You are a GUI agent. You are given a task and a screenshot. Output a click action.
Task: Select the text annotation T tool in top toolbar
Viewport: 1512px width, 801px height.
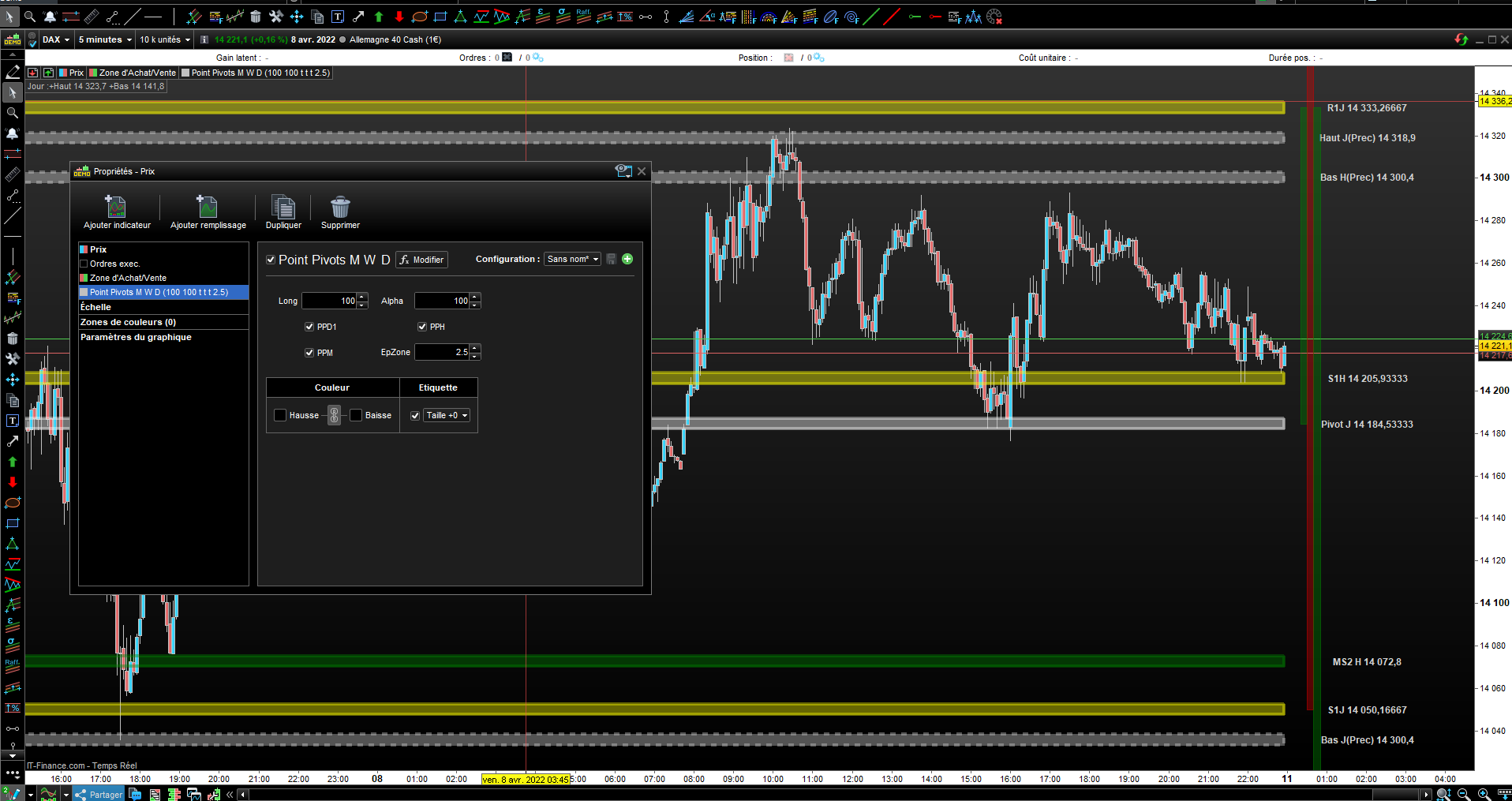pyautogui.click(x=338, y=17)
